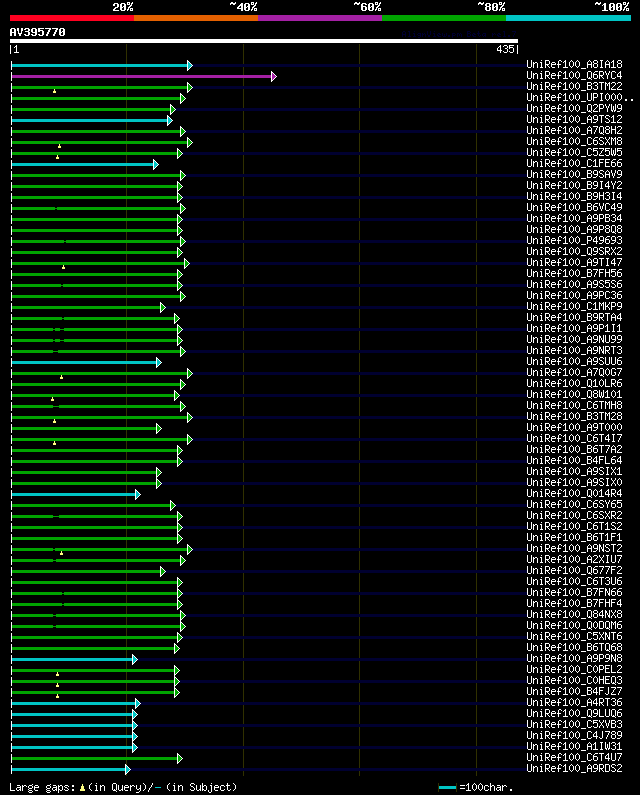Click the yellow gap marker on the A9NST2 row
The height and width of the screenshot is (795, 640).
click(61, 553)
